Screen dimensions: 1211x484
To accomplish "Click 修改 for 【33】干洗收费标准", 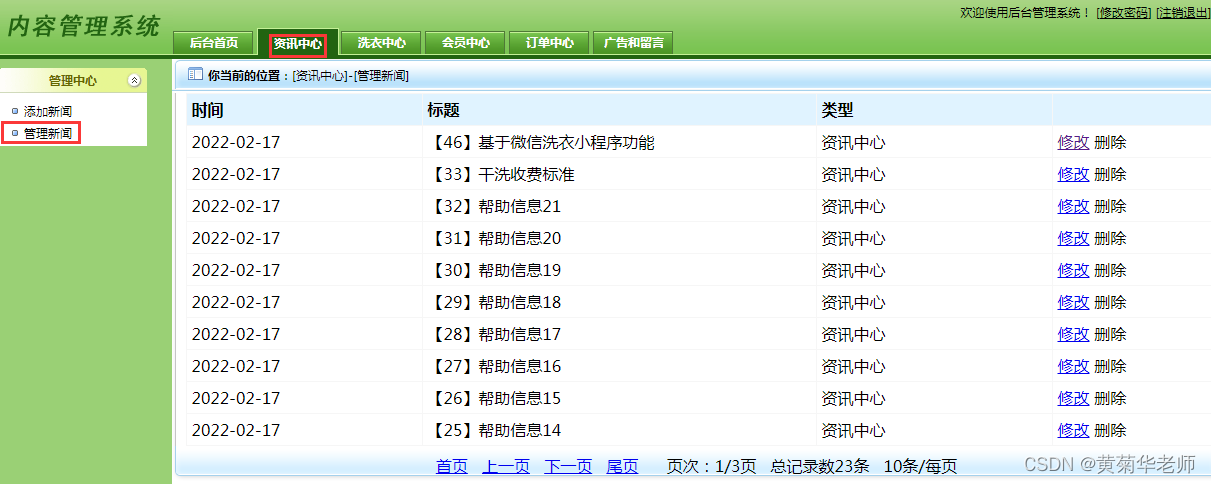I will pyautogui.click(x=1073, y=174).
